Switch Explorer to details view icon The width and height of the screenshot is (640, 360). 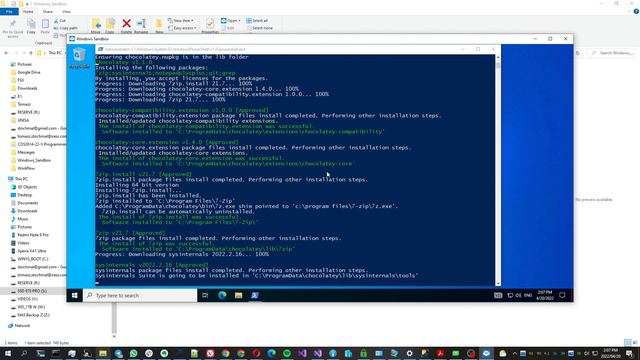click(627, 342)
